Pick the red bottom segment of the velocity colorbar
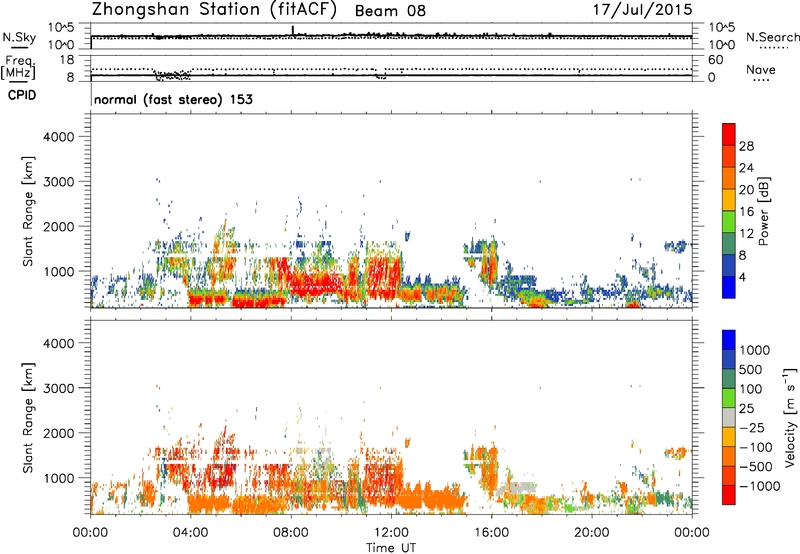The width and height of the screenshot is (800, 554). 729,495
